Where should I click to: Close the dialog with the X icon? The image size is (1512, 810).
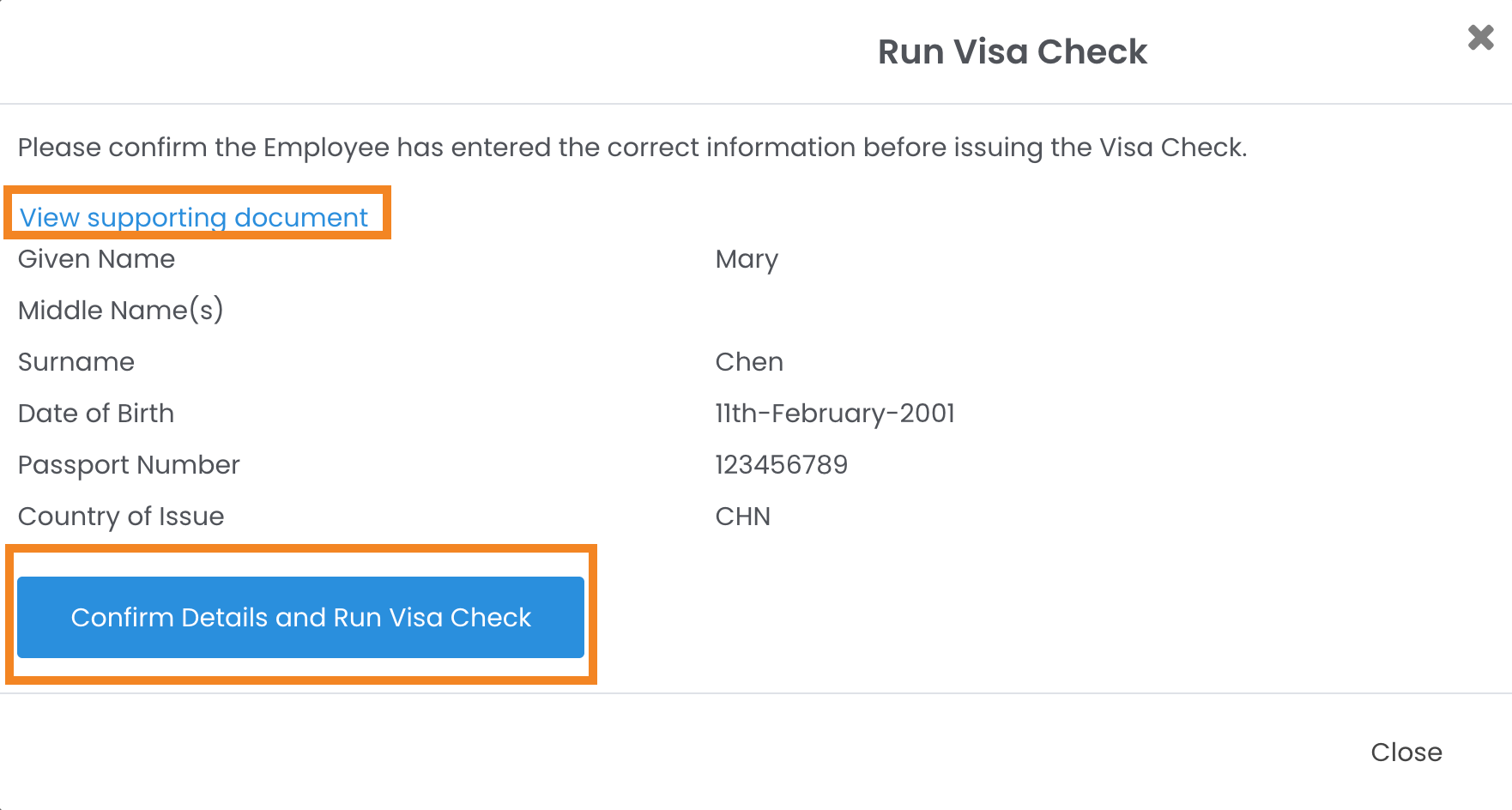point(1480,38)
